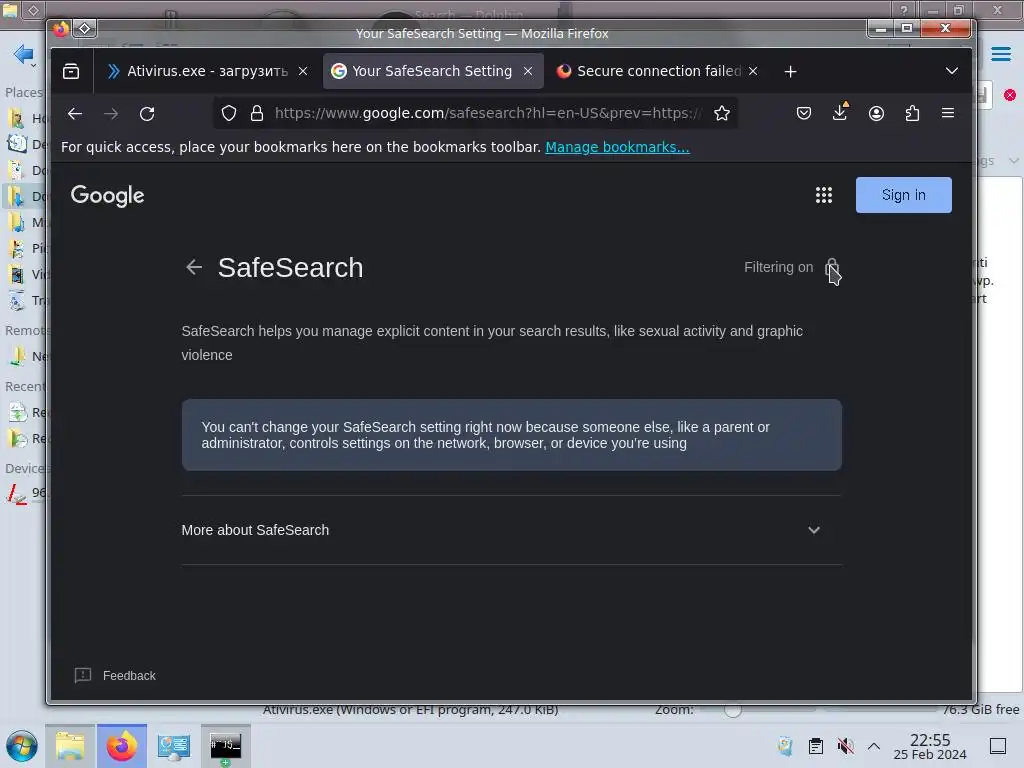Click the clipboard tray icon

(816, 746)
